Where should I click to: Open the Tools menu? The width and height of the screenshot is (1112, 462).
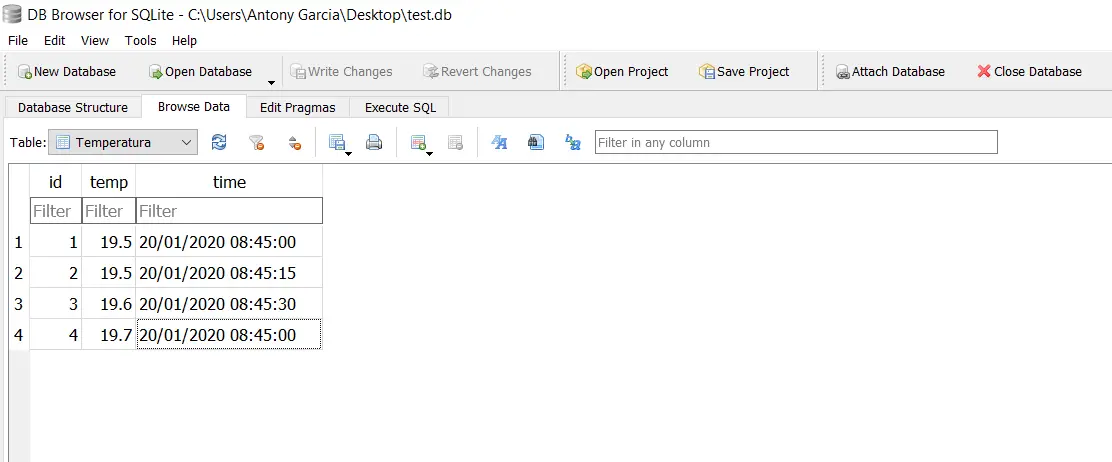(x=140, y=40)
